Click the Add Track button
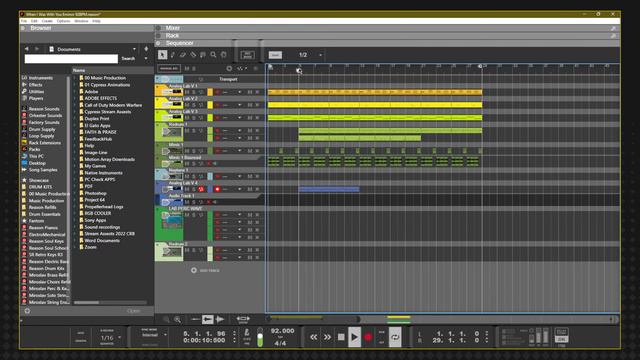Screen dimensions: 640x360 205,270
